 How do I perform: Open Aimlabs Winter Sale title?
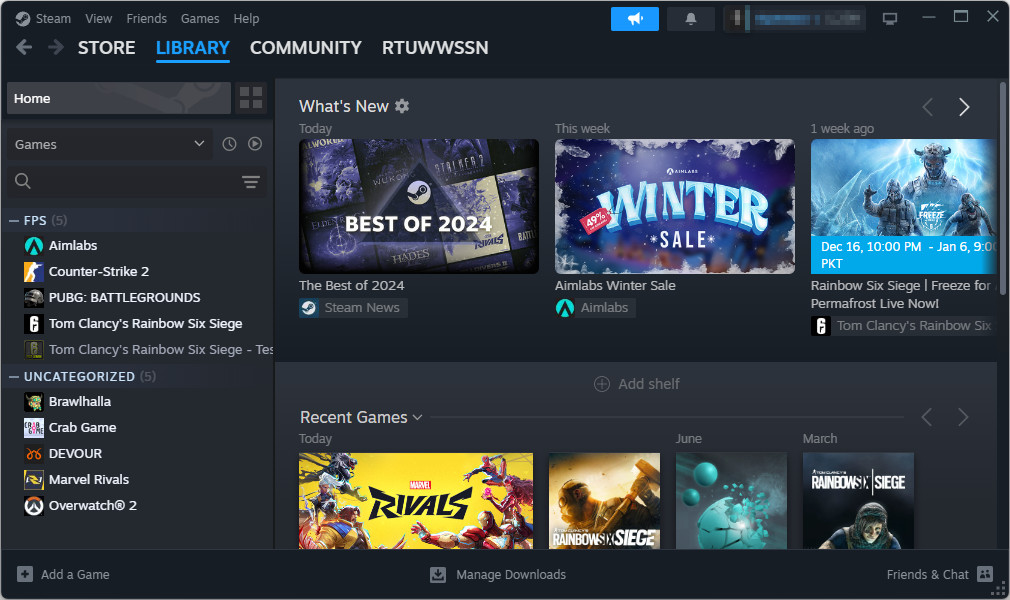(615, 285)
